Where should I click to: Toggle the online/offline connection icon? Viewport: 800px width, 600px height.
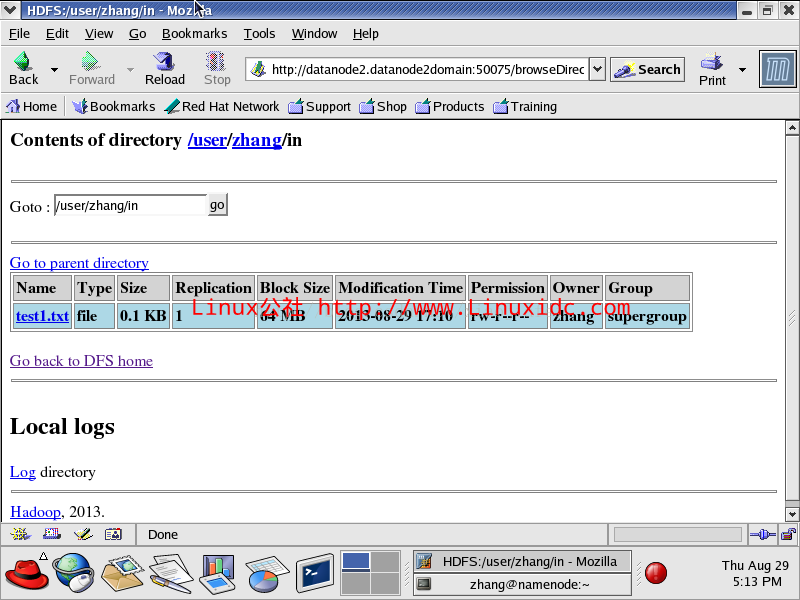coord(762,535)
